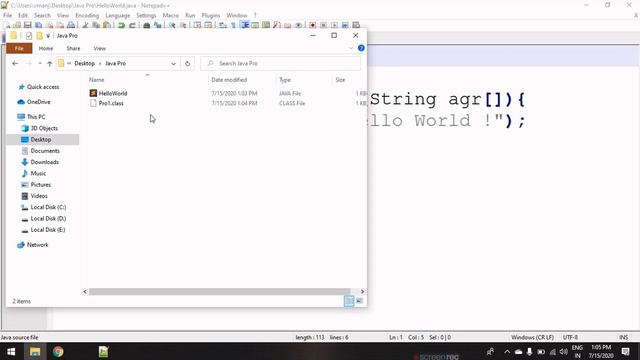
Task: Click Cut scissors icon in Notepad++ toolbar
Action: 85,25
